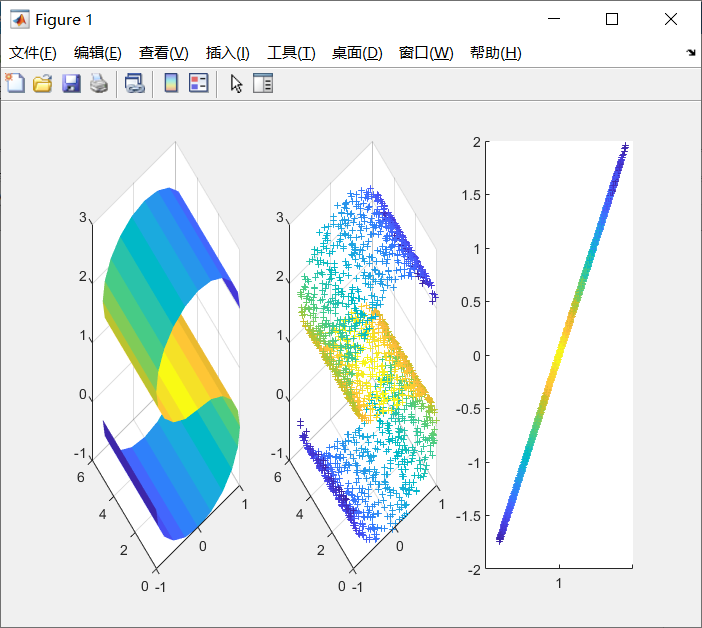This screenshot has width=702, height=628.
Task: Open the 编辑(E) menu
Action: pos(98,53)
